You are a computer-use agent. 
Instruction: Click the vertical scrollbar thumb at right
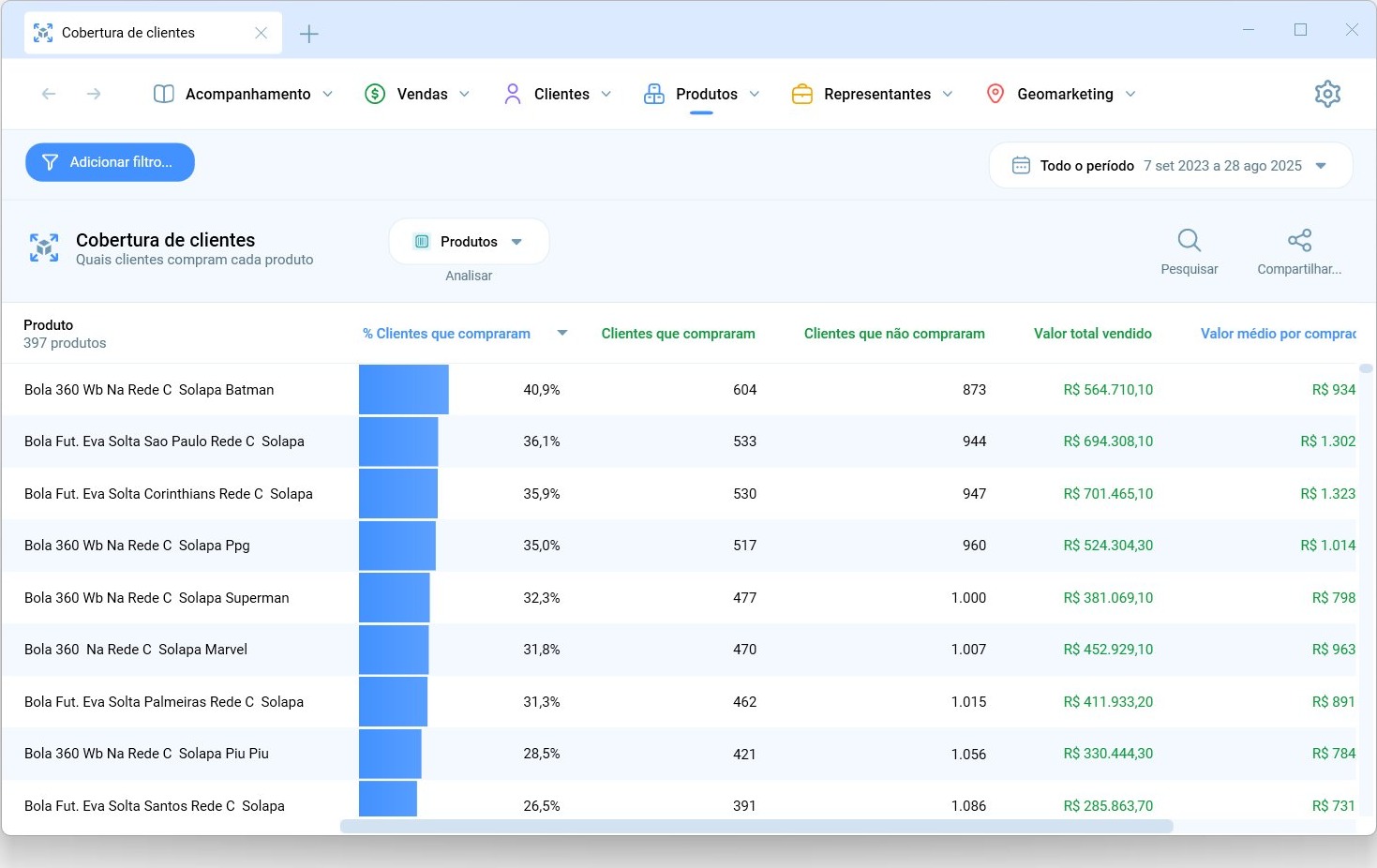point(1366,368)
